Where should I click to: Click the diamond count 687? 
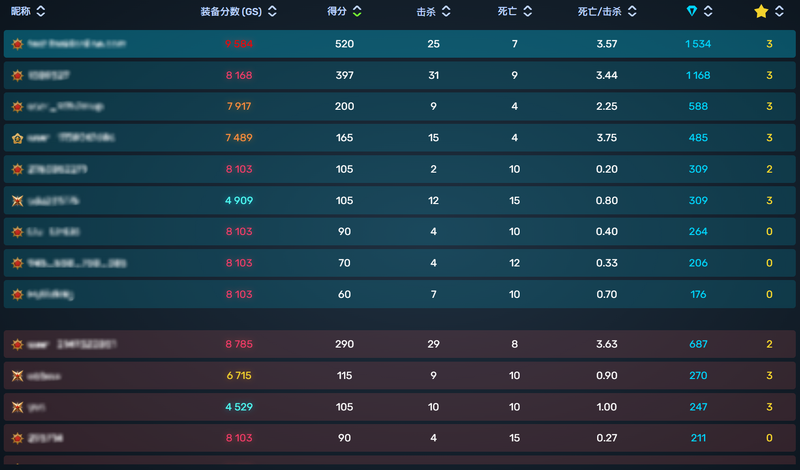pyautogui.click(x=698, y=344)
